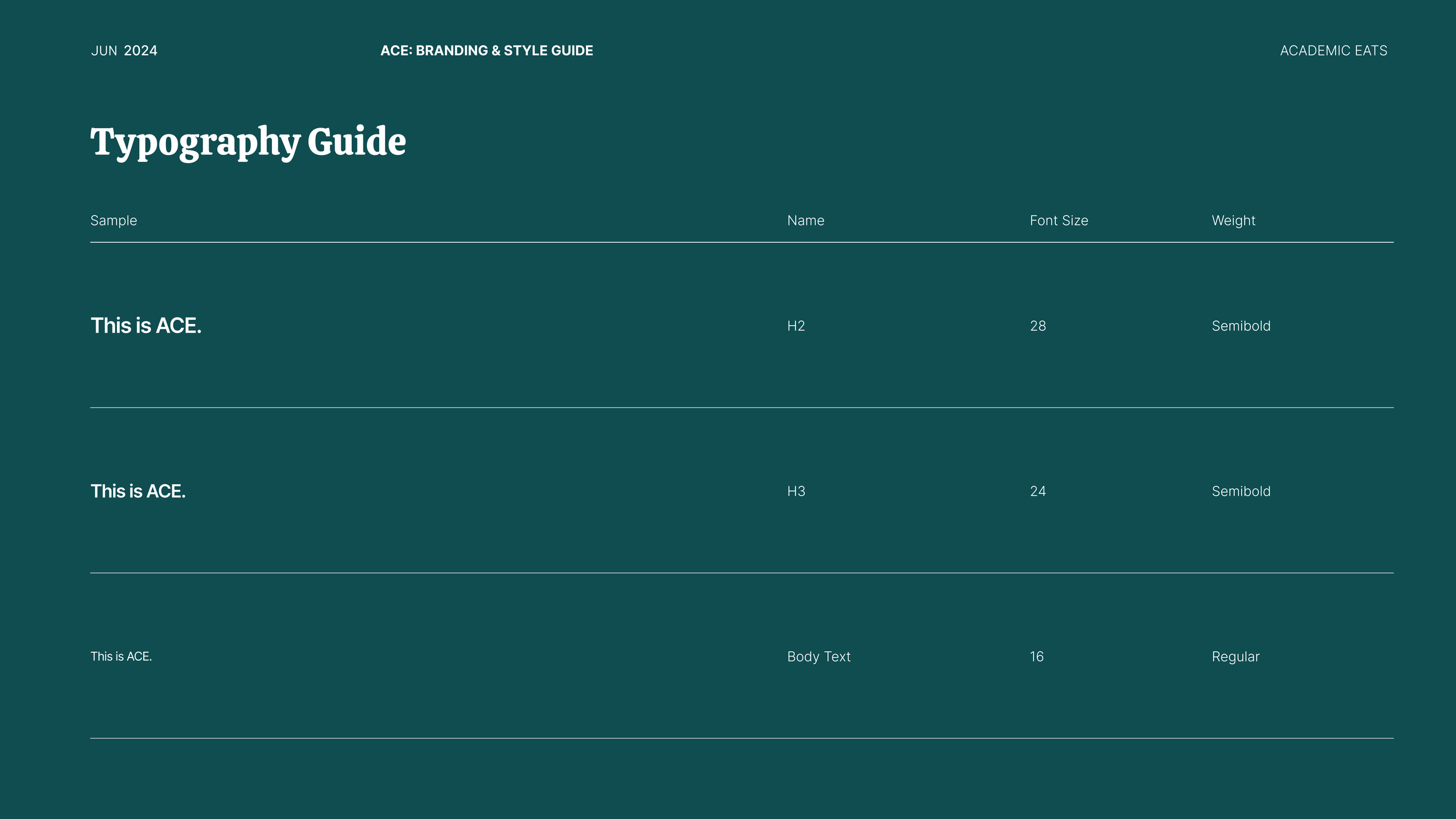The height and width of the screenshot is (819, 1456).
Task: Click the font size value 28
Action: pyautogui.click(x=1037, y=326)
